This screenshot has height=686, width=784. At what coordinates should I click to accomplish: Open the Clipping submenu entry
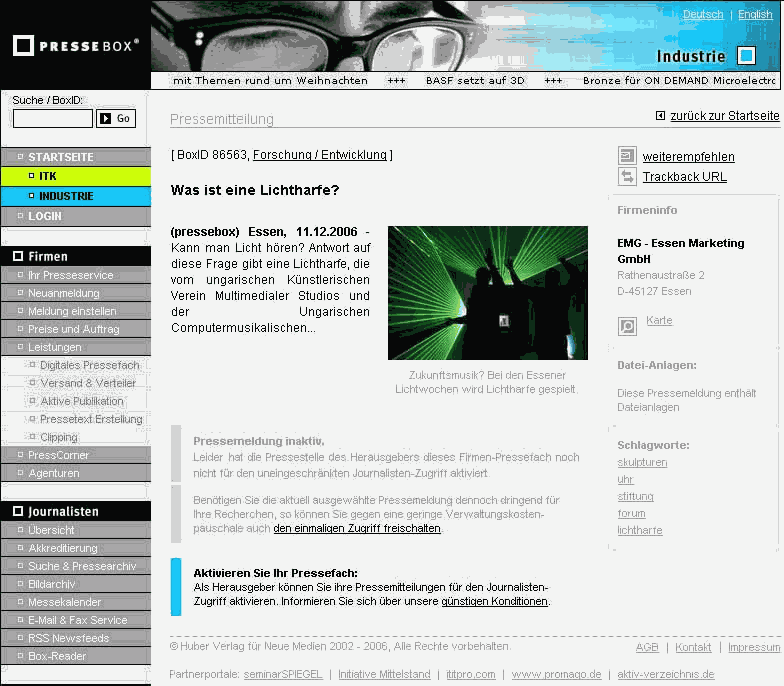[x=59, y=437]
